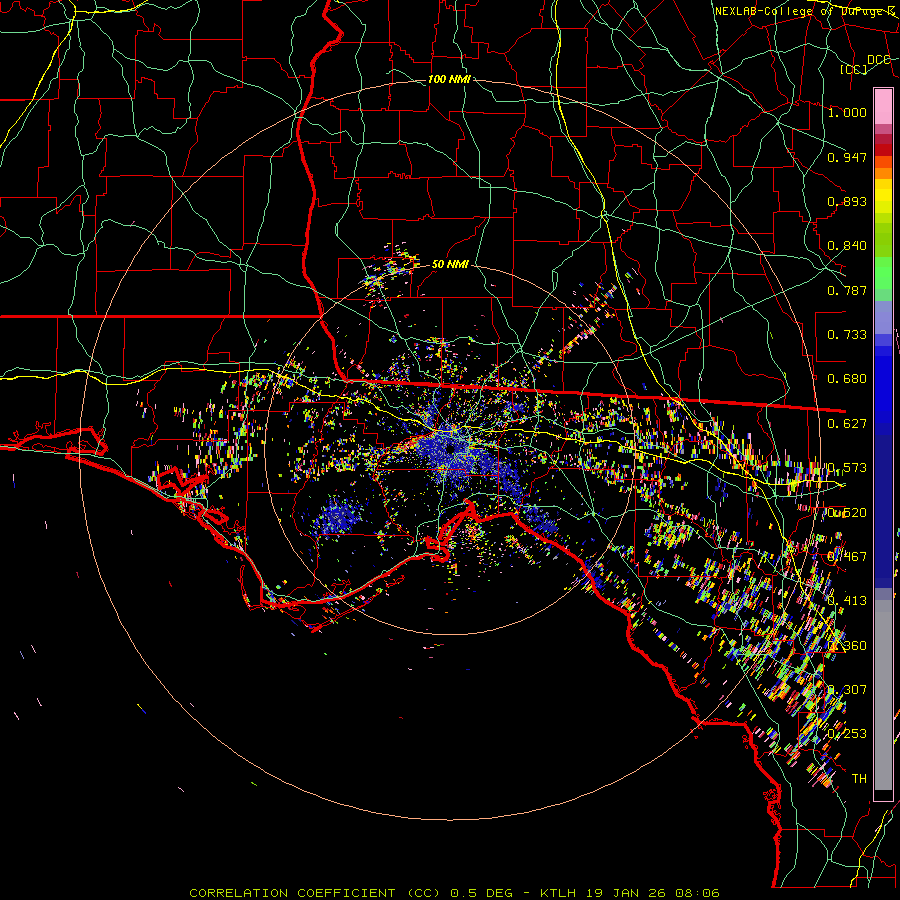Click the 0.573 scale value
The height and width of the screenshot is (900, 900).
847,468
